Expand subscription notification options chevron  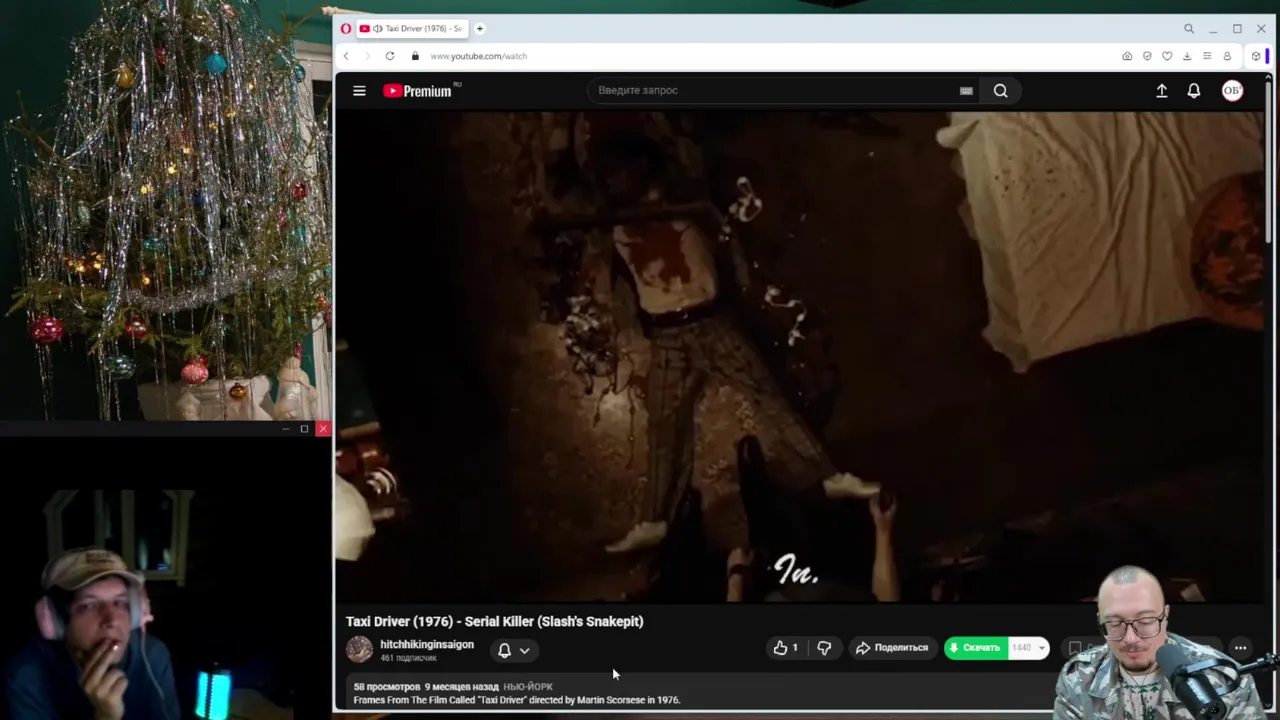524,651
